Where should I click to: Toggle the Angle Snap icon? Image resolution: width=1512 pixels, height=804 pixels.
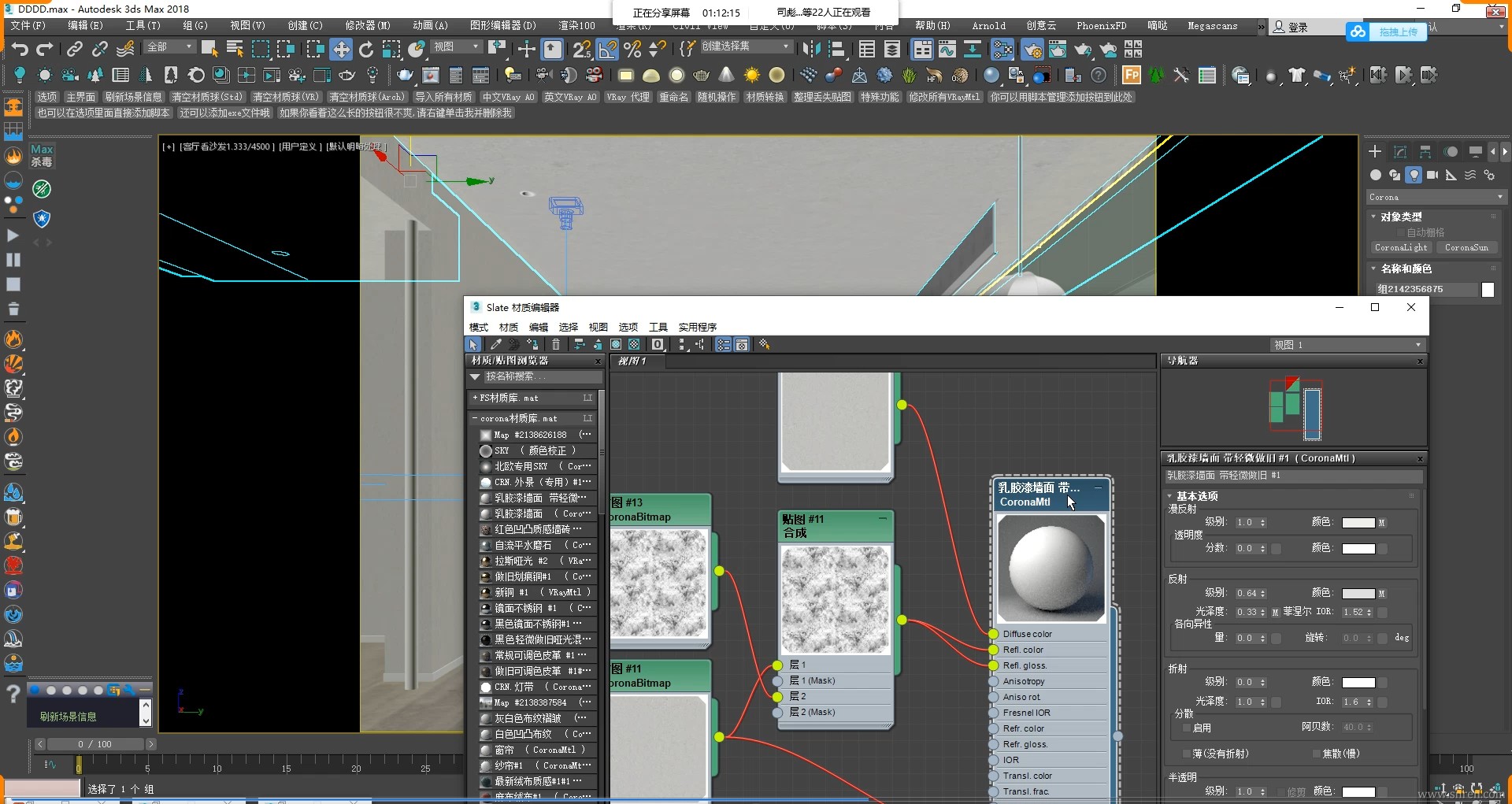[x=607, y=50]
